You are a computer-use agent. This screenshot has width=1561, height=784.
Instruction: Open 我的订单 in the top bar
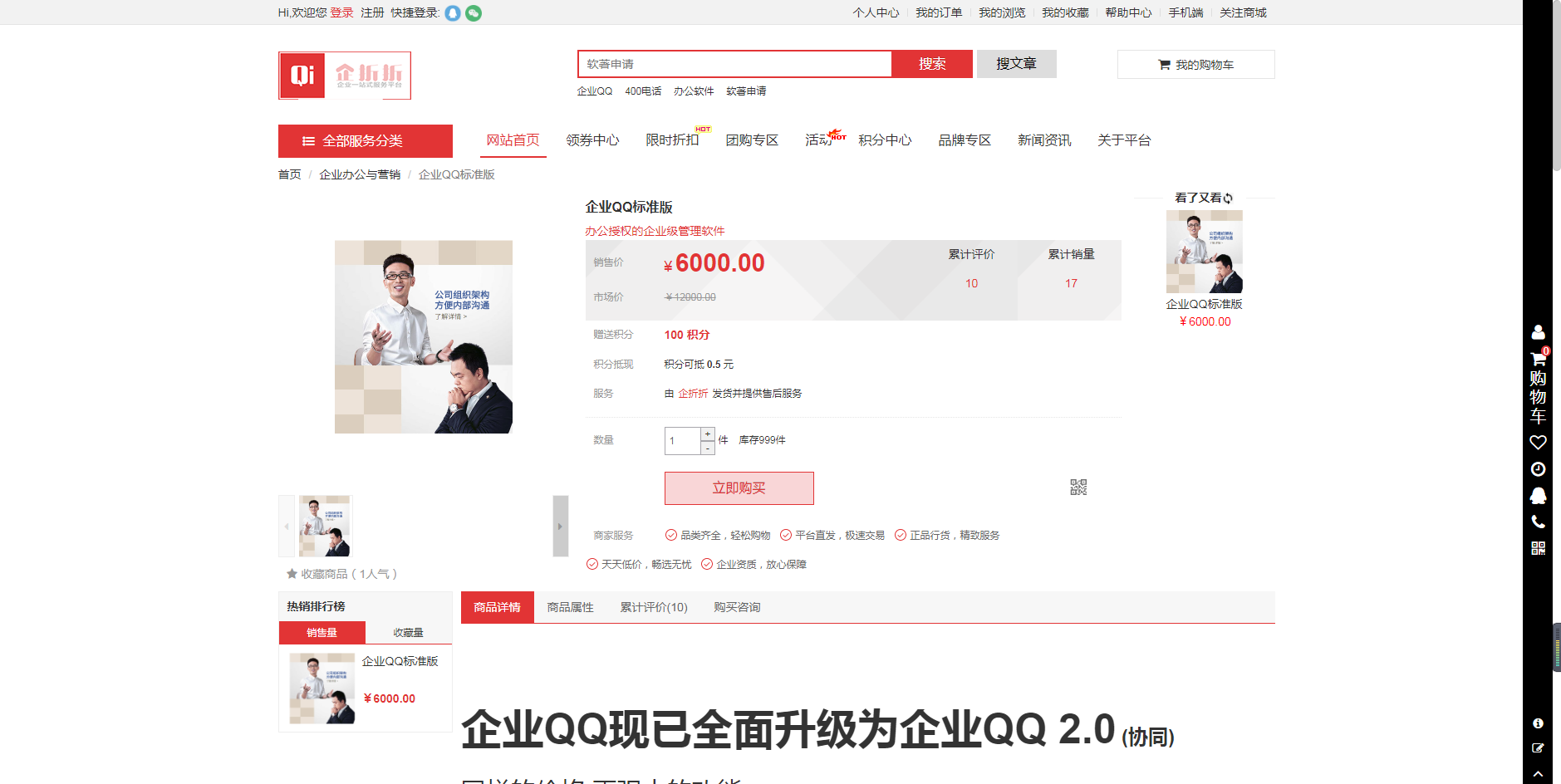939,12
